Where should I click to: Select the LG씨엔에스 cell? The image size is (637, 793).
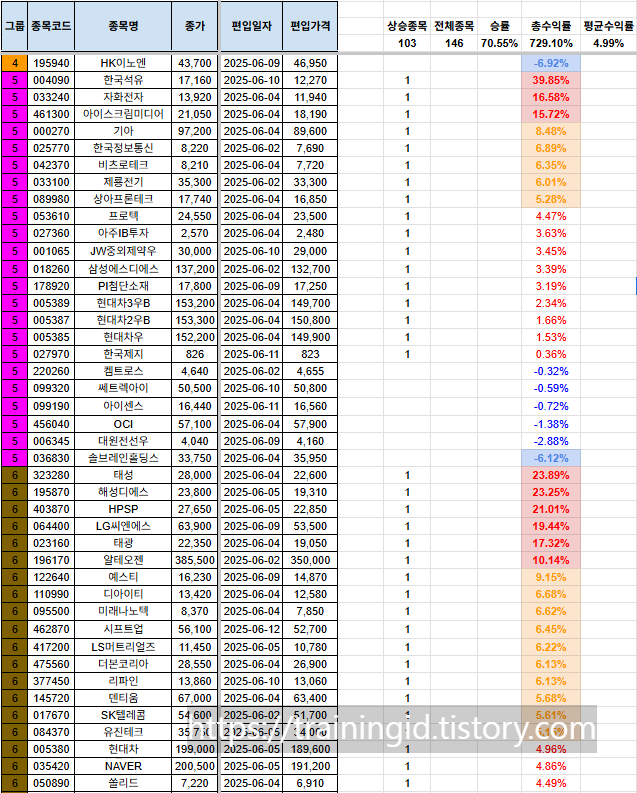pyautogui.click(x=123, y=526)
